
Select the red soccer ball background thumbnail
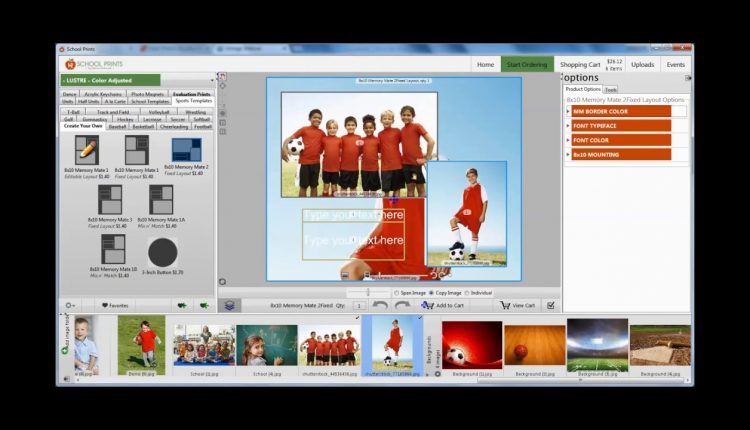coord(472,345)
